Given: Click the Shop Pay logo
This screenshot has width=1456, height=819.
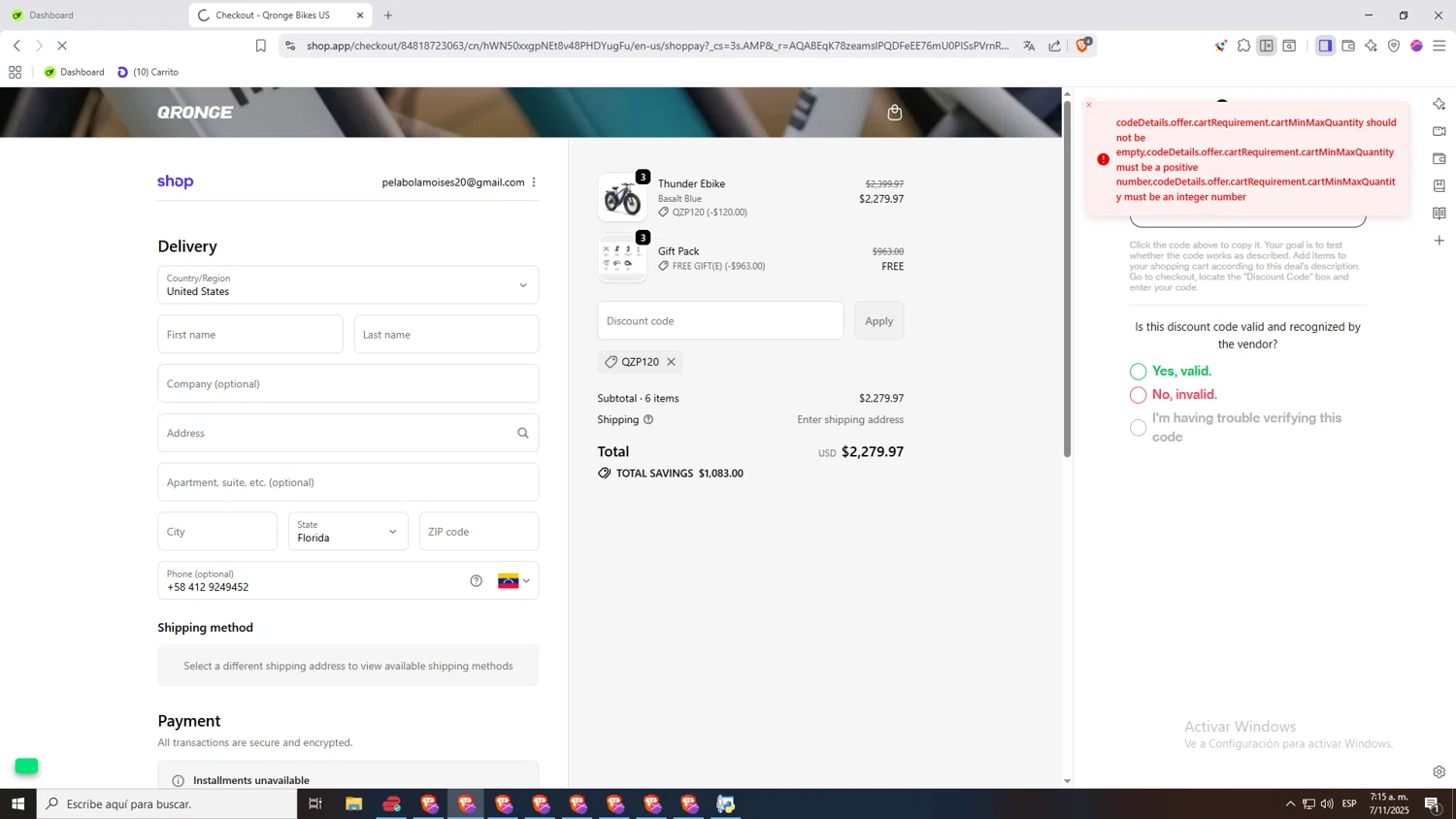Looking at the screenshot, I should (x=176, y=181).
